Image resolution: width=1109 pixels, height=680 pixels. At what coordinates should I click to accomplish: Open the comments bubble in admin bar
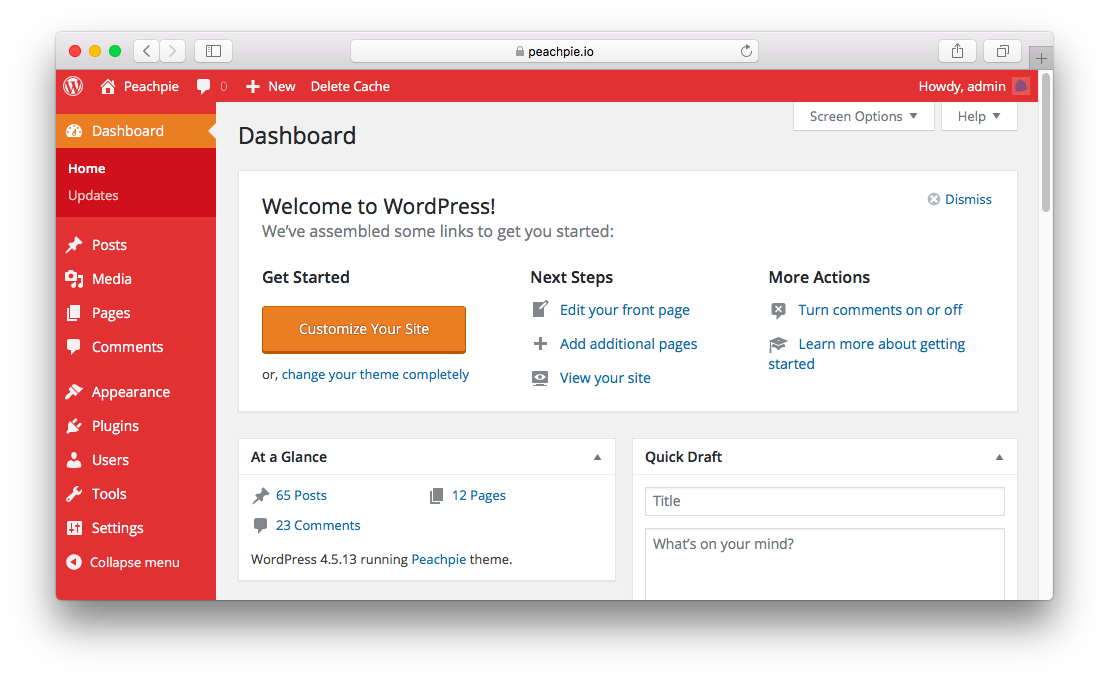[203, 86]
